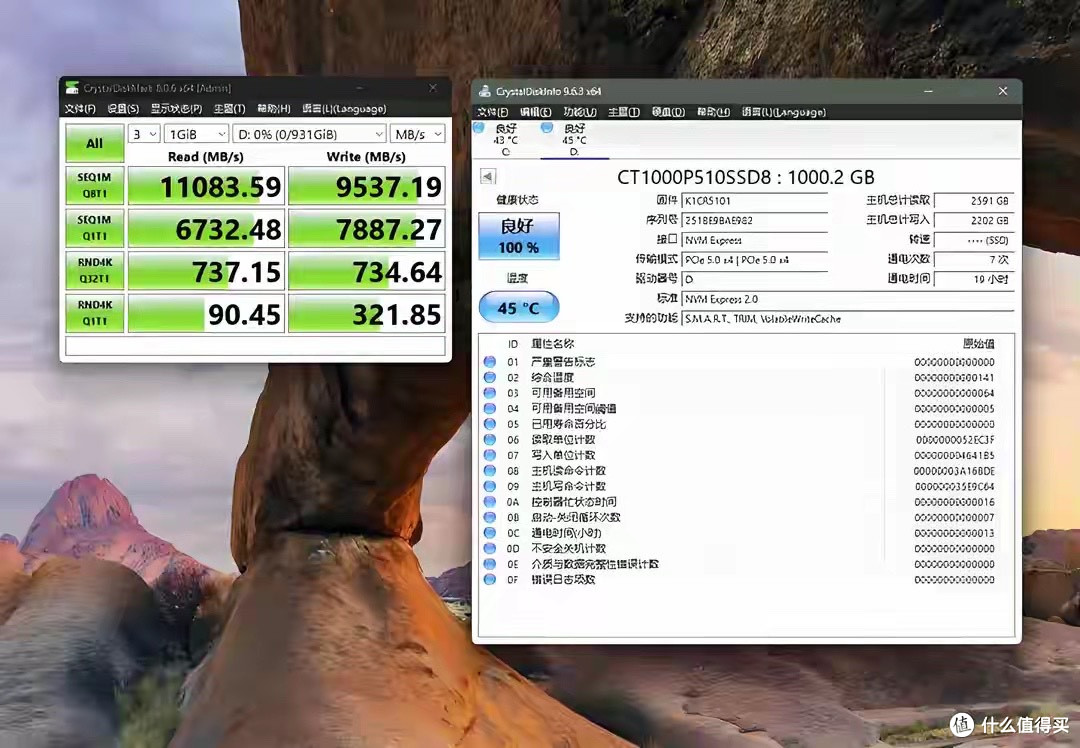The width and height of the screenshot is (1080, 748).
Task: Click the D: drive health status circle
Action: pos(547,127)
